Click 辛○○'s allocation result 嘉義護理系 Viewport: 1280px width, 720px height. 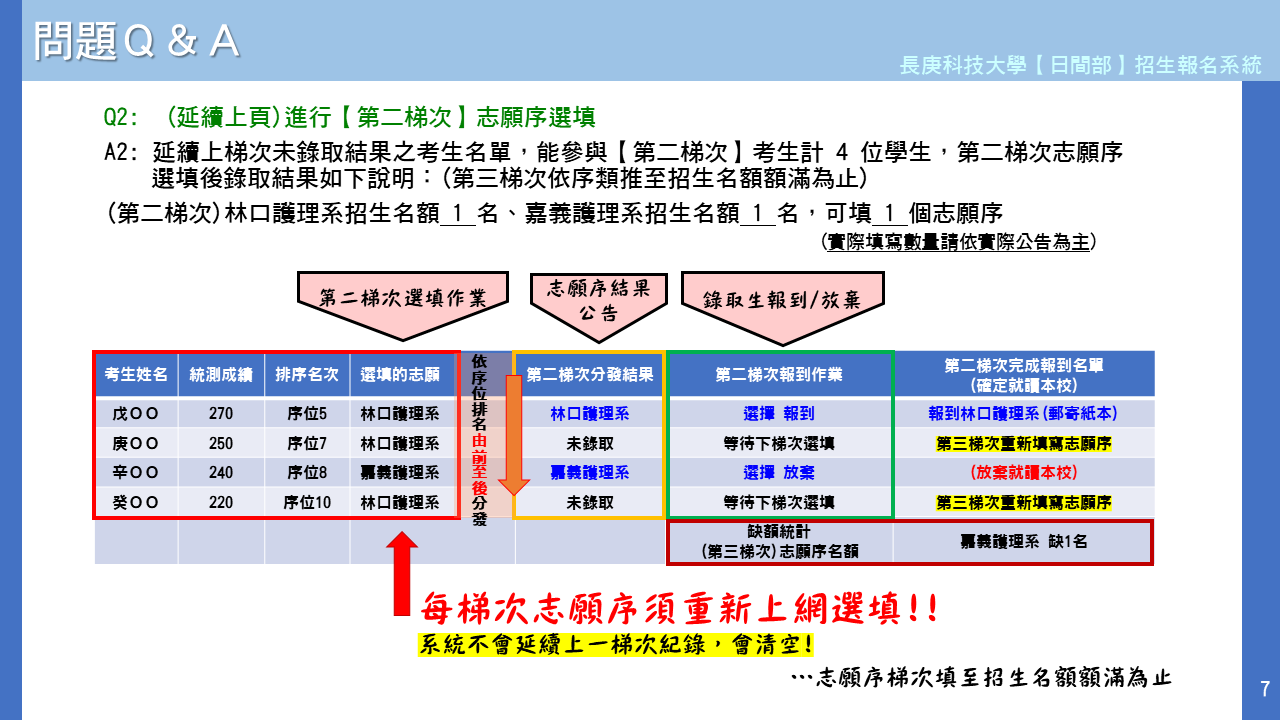[590, 472]
